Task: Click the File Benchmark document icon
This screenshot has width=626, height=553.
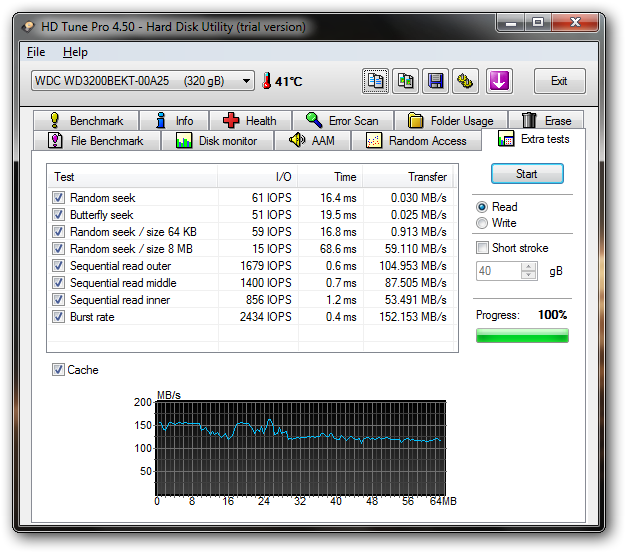Action: click(x=55, y=141)
